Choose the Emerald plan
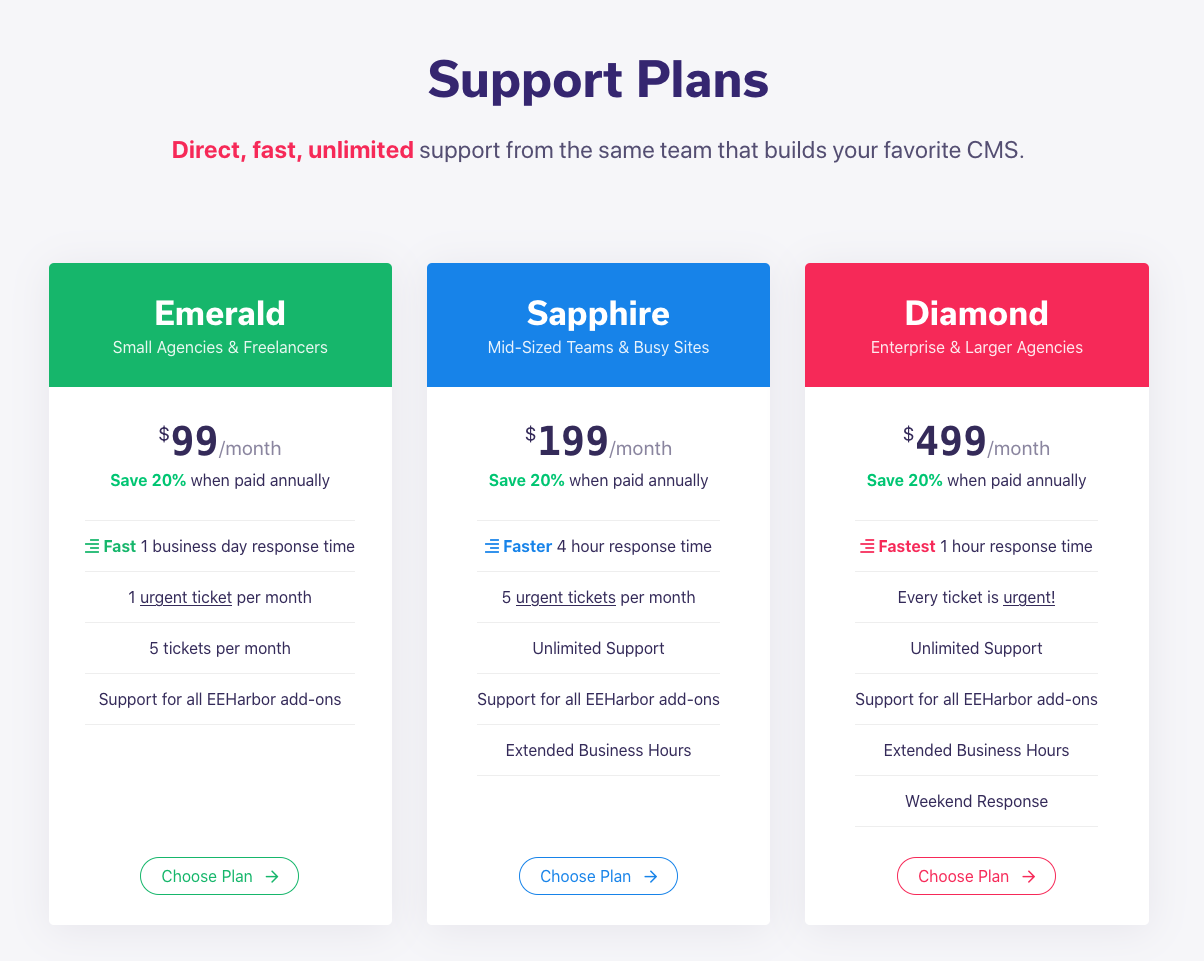 click(219, 876)
